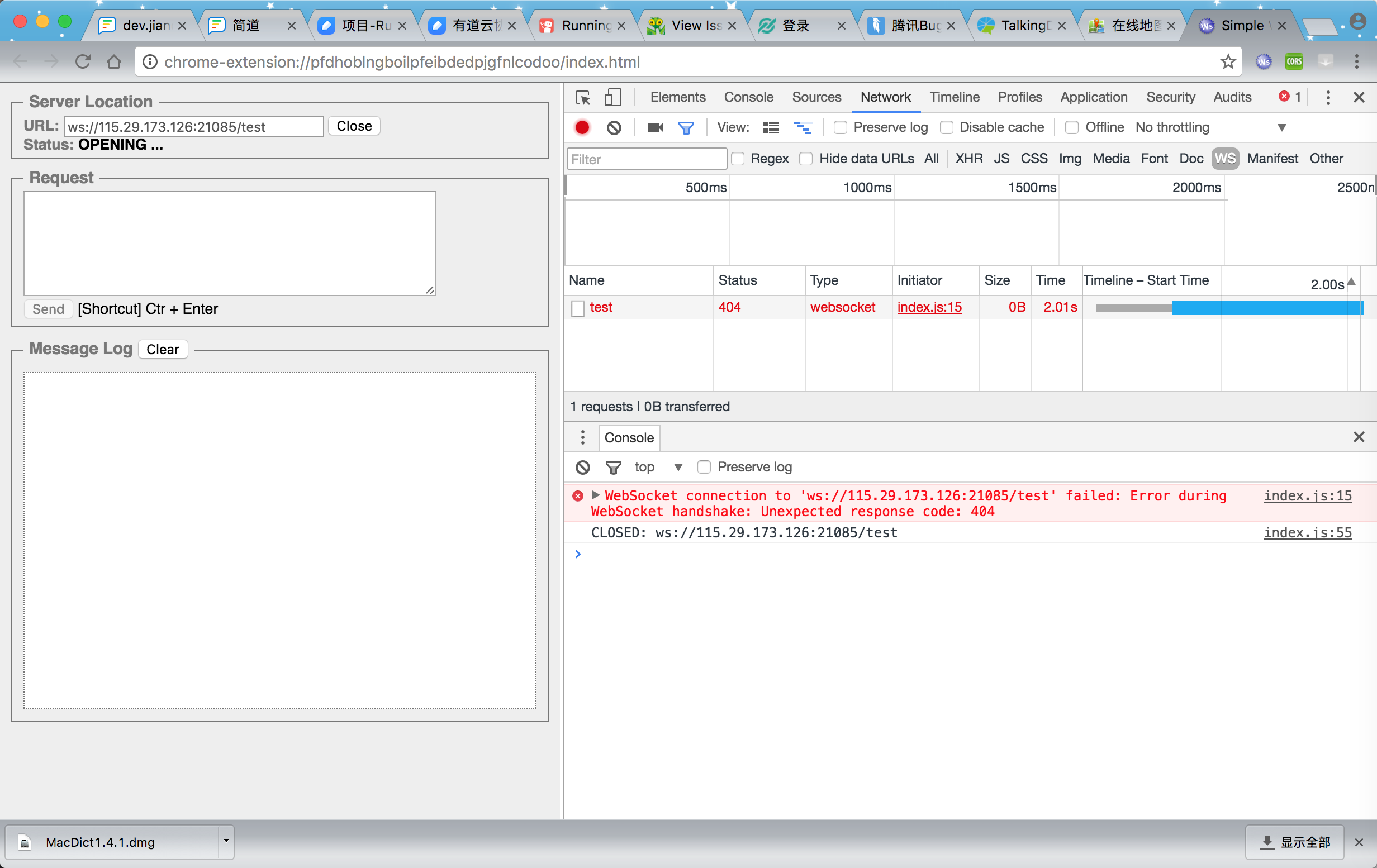Image resolution: width=1377 pixels, height=868 pixels.
Task: Click the CORS extension icon
Action: coord(1294,61)
